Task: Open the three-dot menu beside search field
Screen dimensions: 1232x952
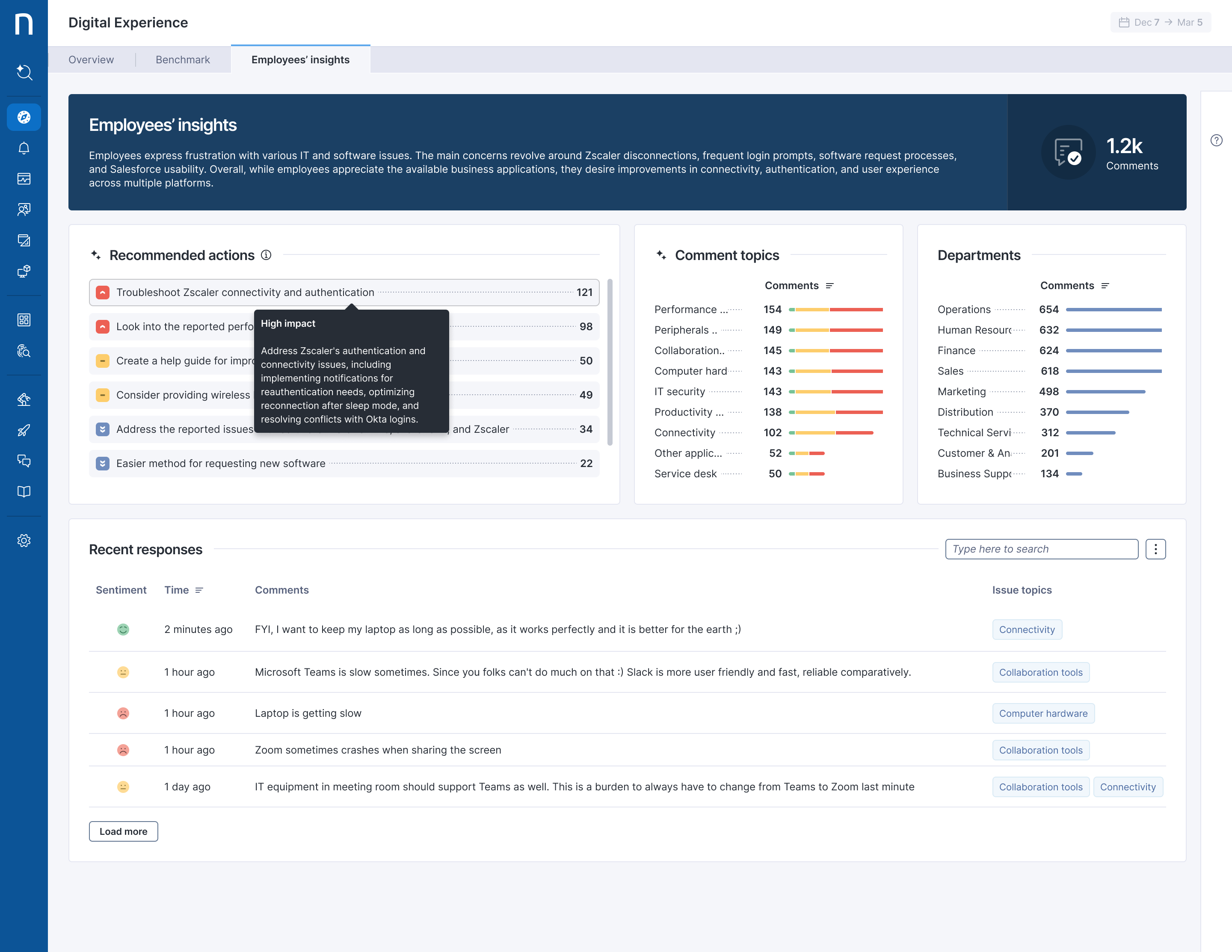Action: pyautogui.click(x=1155, y=549)
